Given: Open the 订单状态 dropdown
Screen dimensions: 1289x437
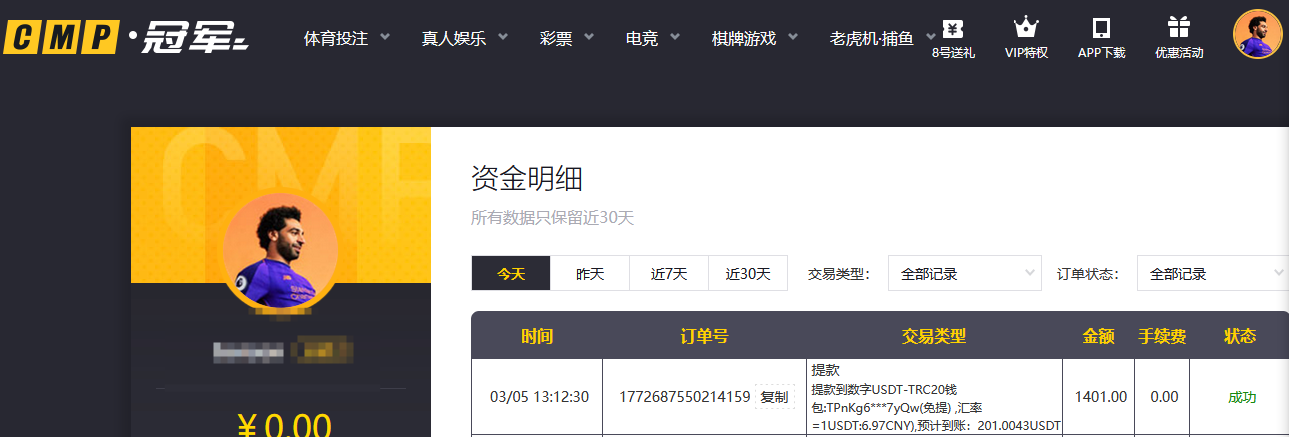Looking at the screenshot, I should 1212,273.
